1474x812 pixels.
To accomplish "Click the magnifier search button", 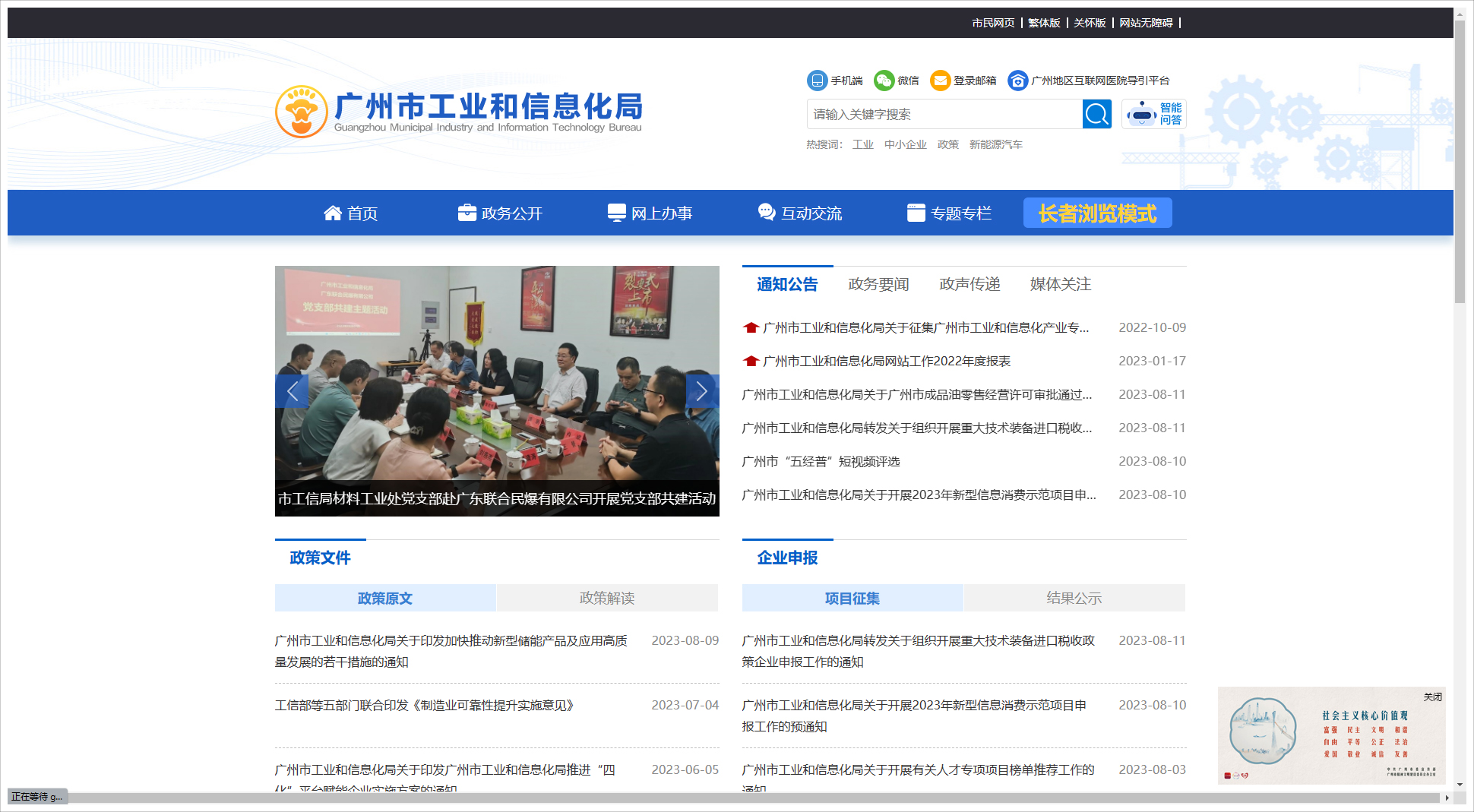I will pos(1096,115).
